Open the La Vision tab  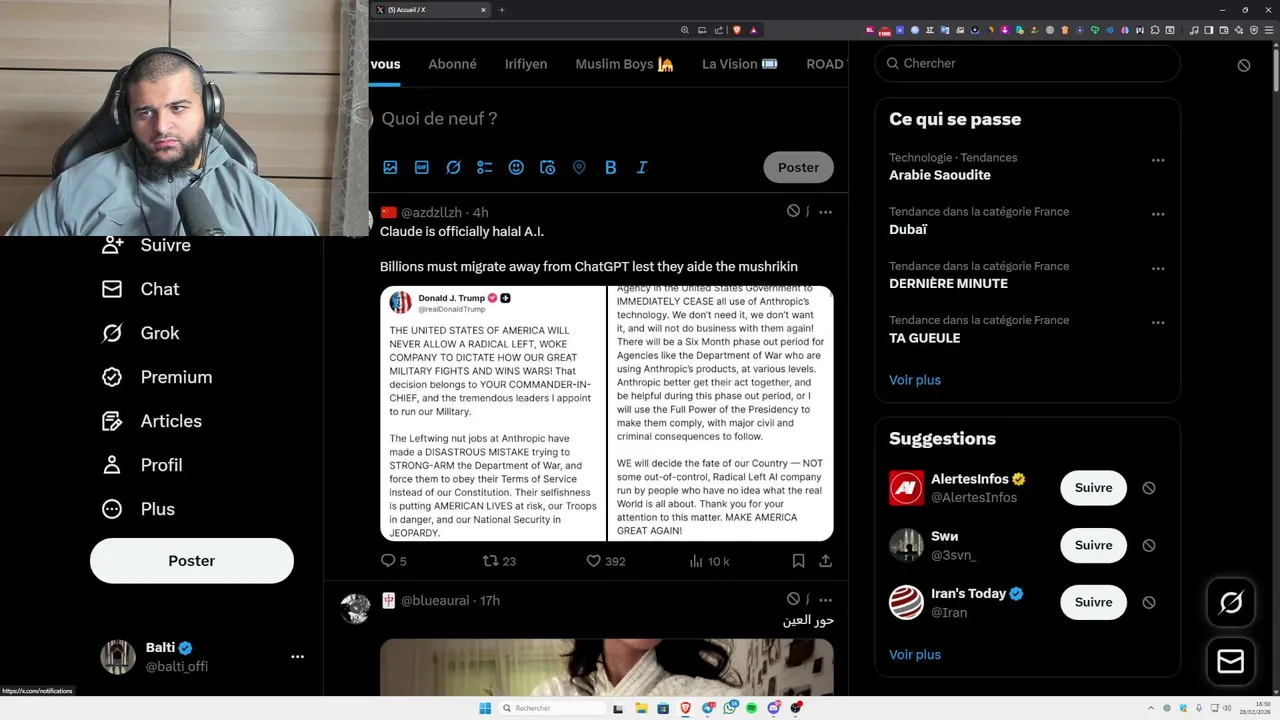coord(739,64)
